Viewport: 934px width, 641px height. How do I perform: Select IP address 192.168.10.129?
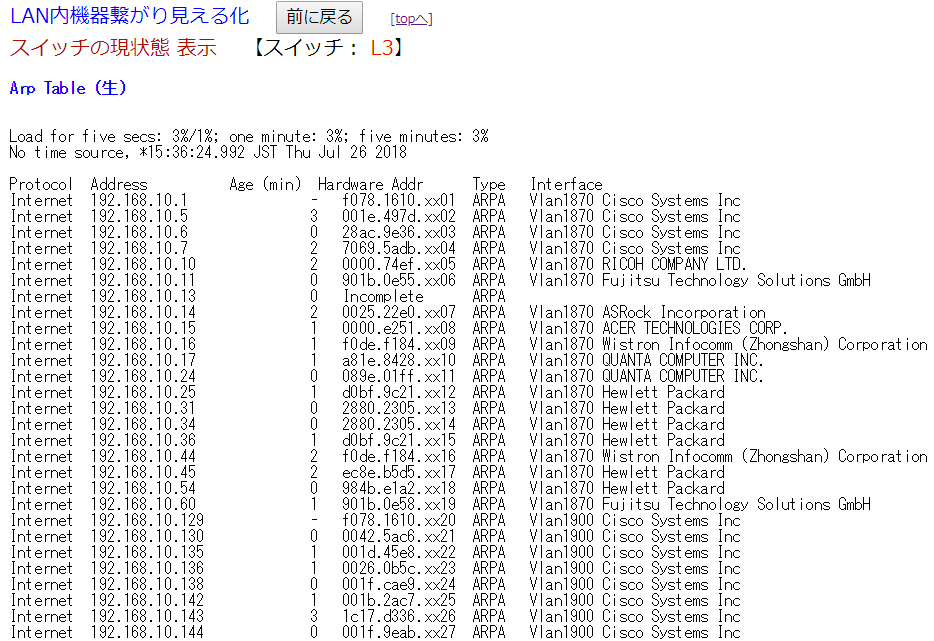coord(147,520)
